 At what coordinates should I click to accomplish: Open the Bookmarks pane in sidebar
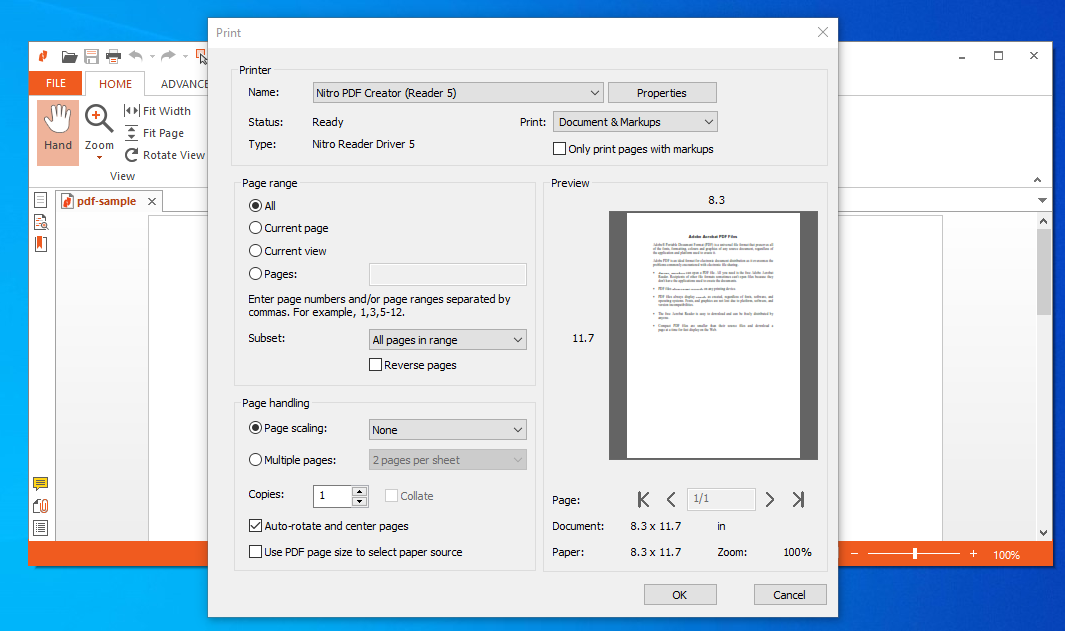41,244
